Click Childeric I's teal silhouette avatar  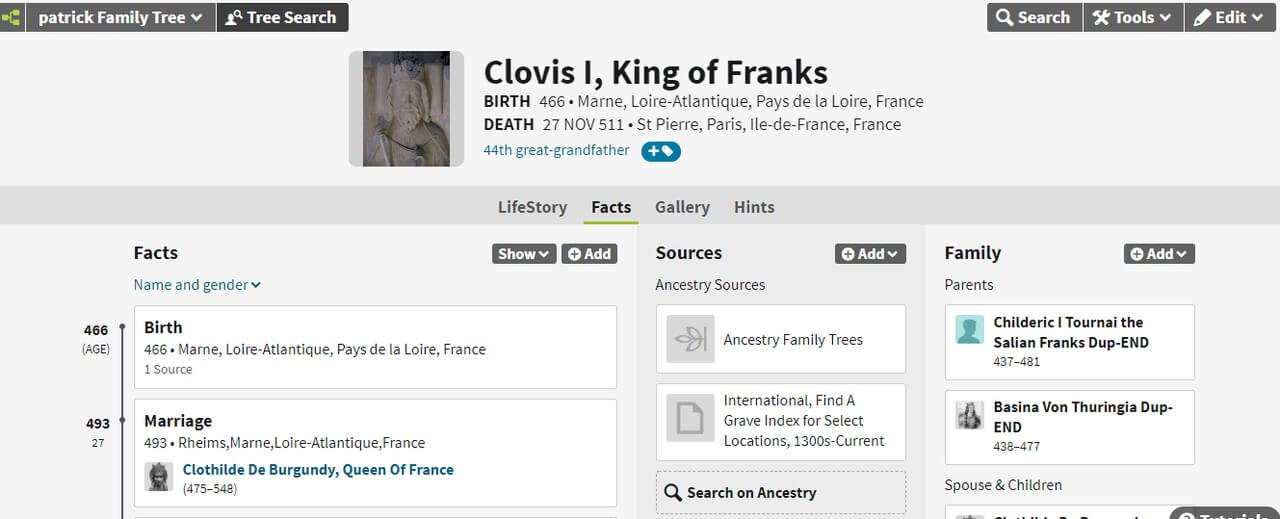tap(969, 330)
